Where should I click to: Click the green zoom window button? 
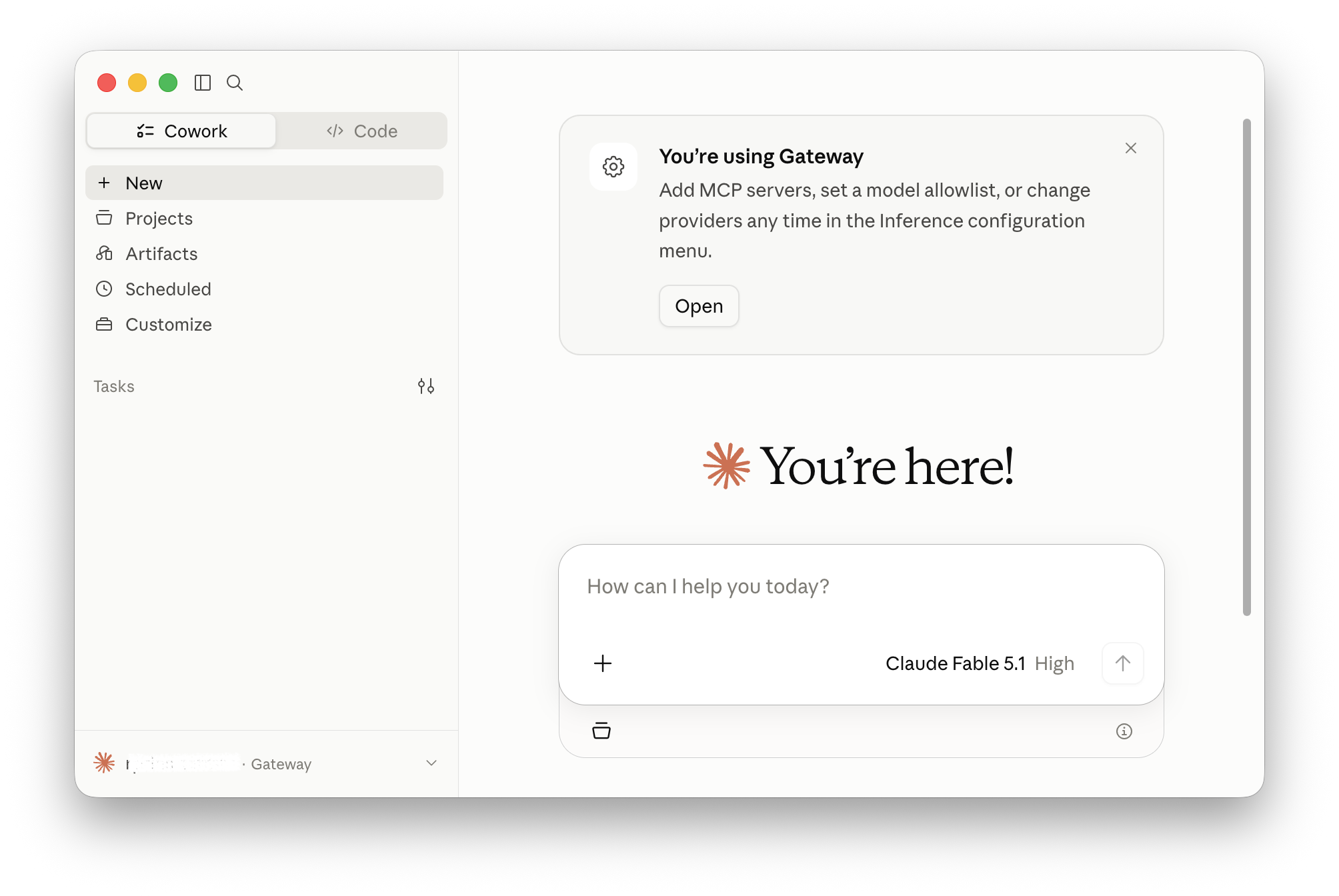[168, 83]
